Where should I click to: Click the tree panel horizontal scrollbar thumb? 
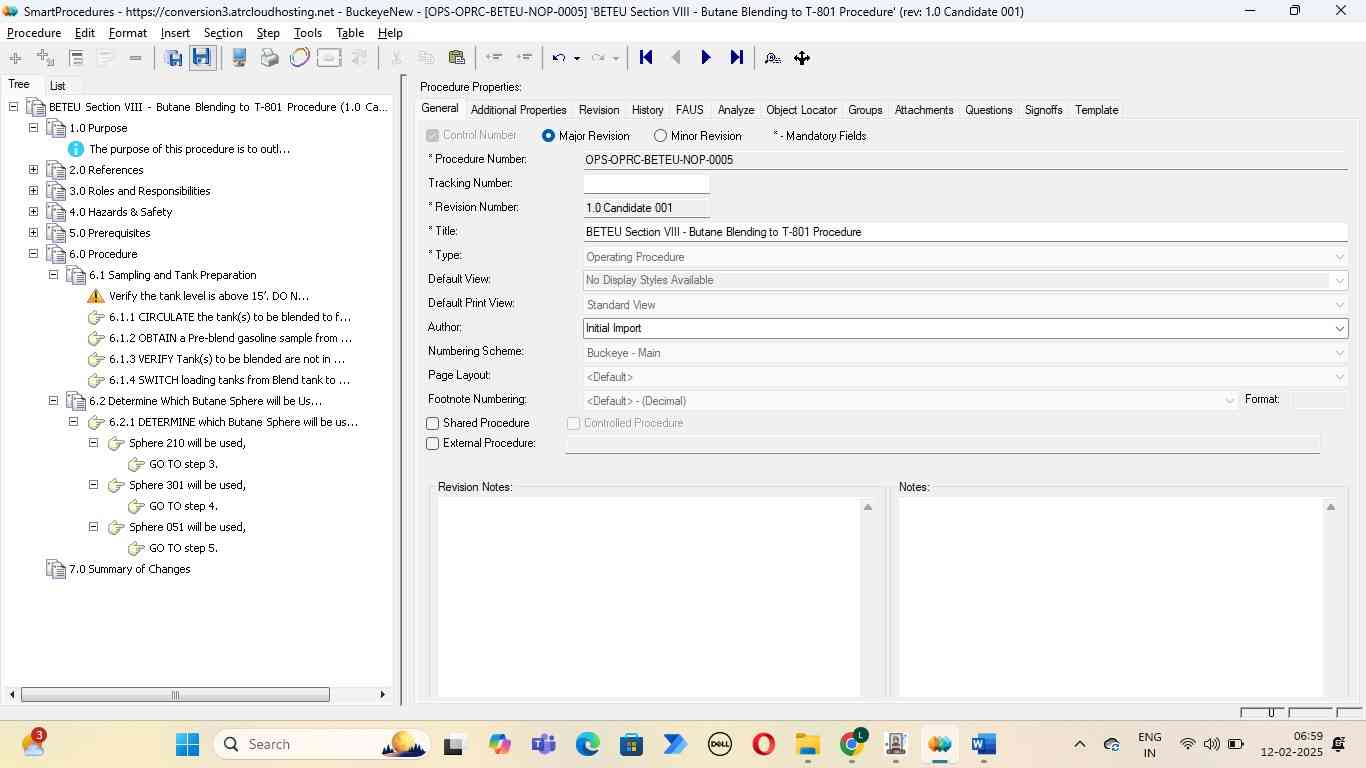coord(175,695)
